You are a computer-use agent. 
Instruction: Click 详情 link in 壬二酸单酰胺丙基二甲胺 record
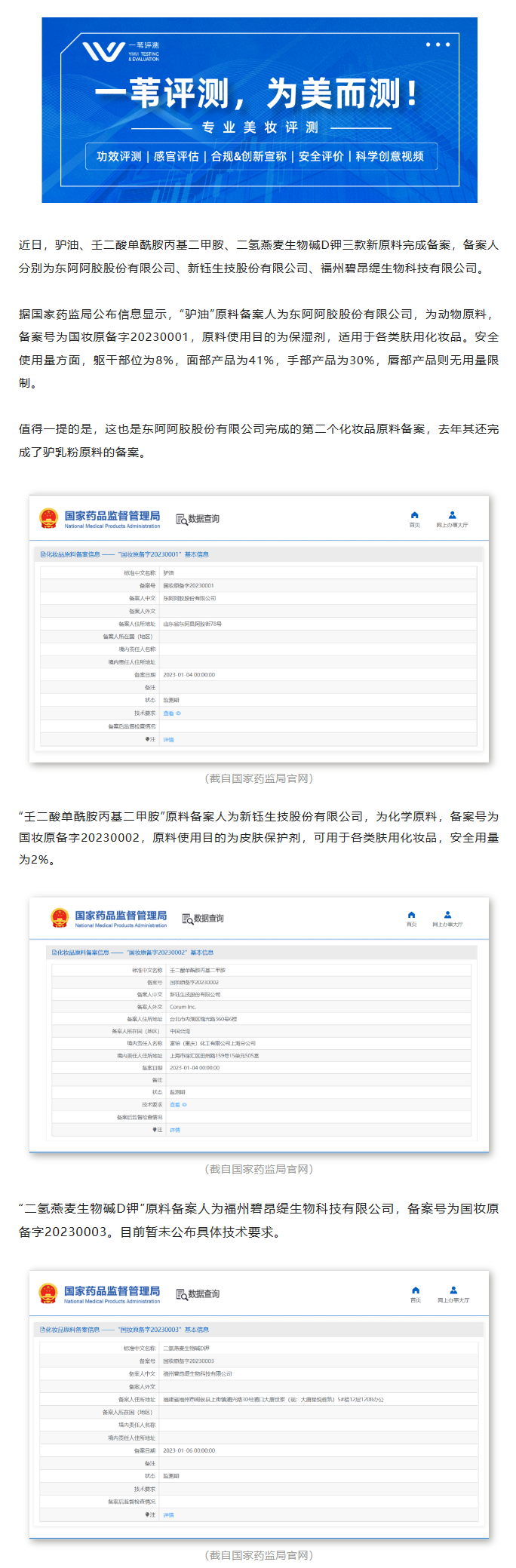[x=175, y=1130]
